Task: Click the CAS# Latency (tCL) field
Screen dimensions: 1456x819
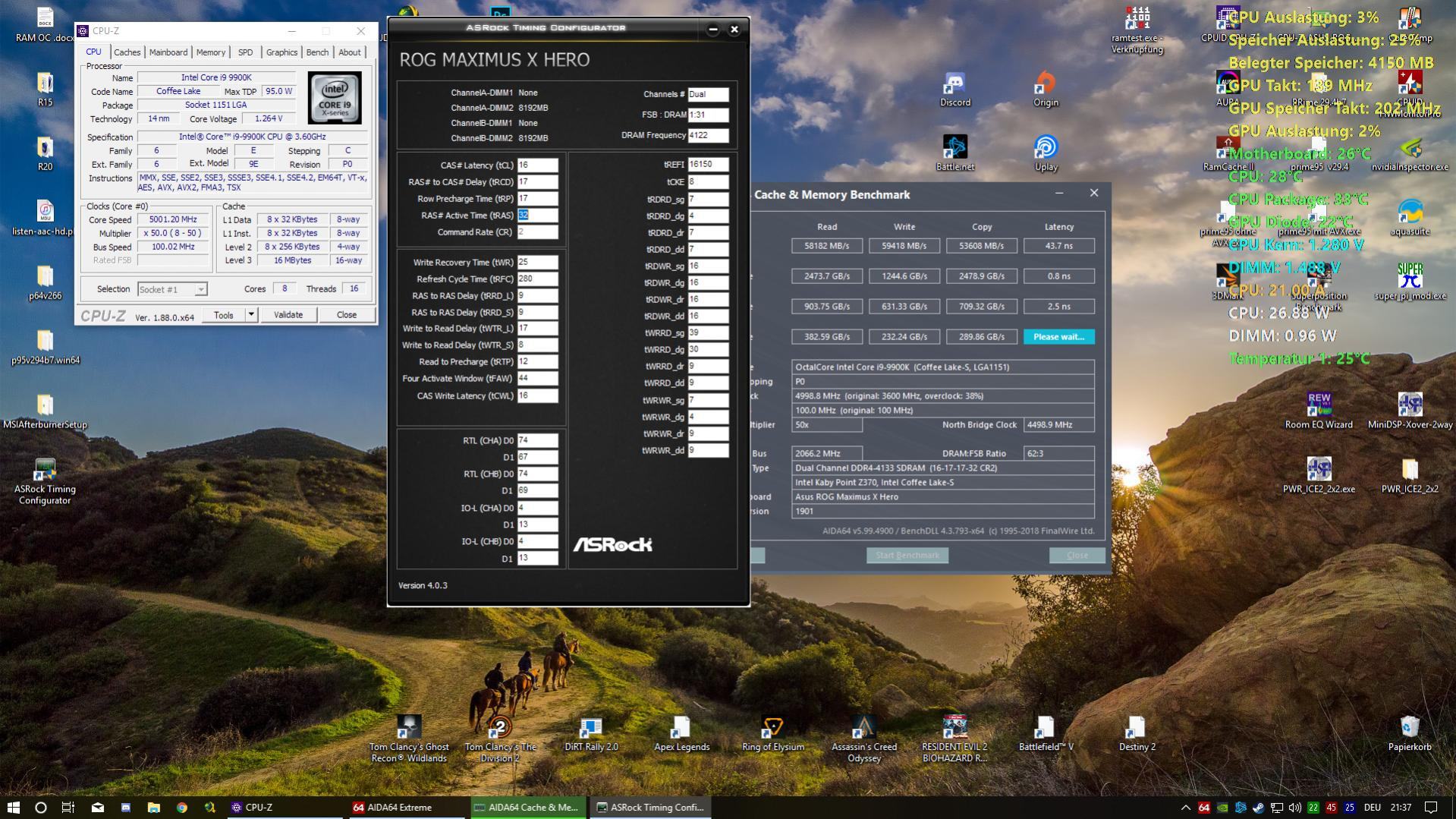Action: pyautogui.click(x=537, y=165)
